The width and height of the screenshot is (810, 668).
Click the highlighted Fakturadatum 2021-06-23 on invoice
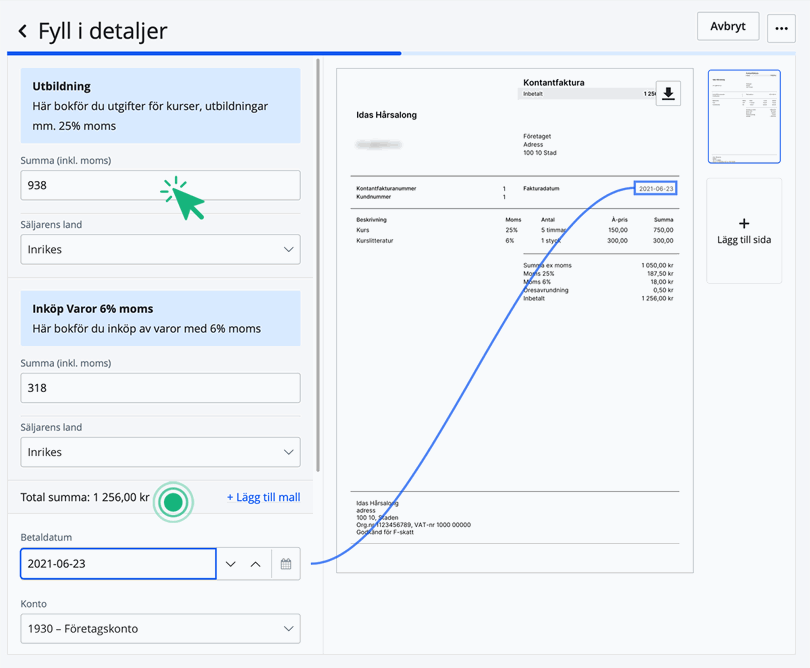coord(656,188)
